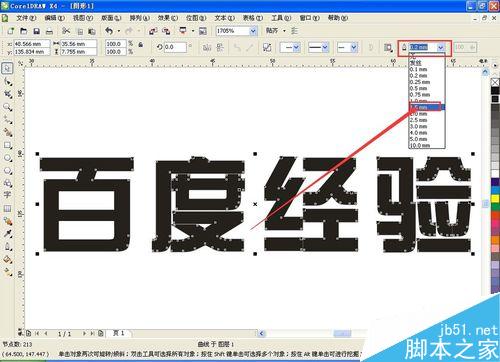The image size is (500, 362).
Task: Click the outline width dropdown arrow
Action: coord(441,48)
